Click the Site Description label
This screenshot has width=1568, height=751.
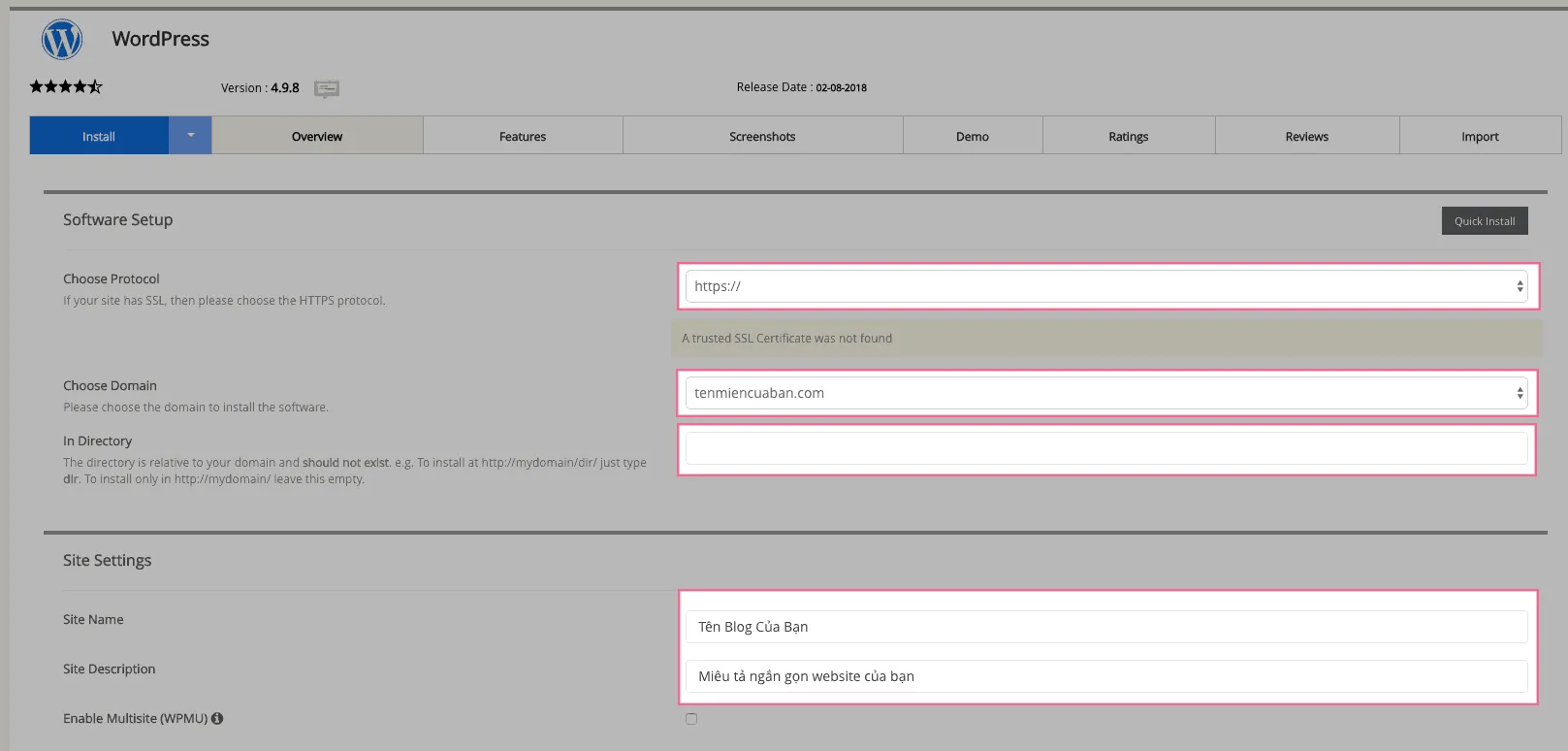(x=109, y=669)
